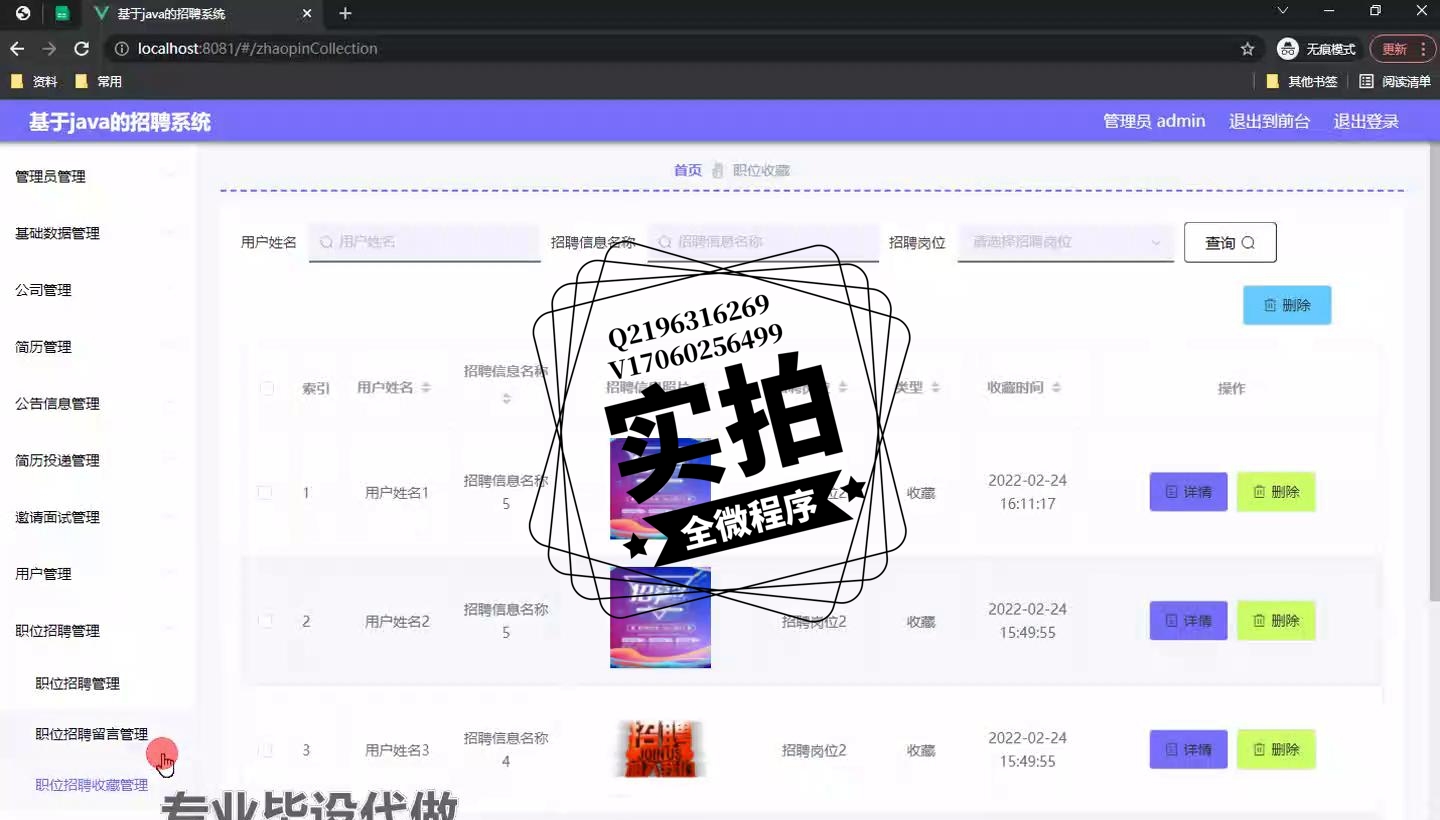Sort table by 用户姓名 column
1440x820 pixels.
click(426, 388)
